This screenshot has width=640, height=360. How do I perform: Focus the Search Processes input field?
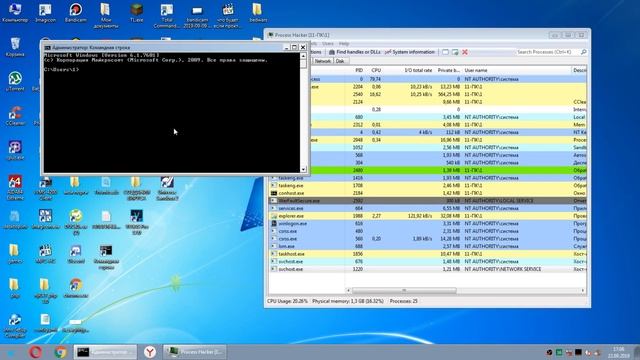coord(547,52)
